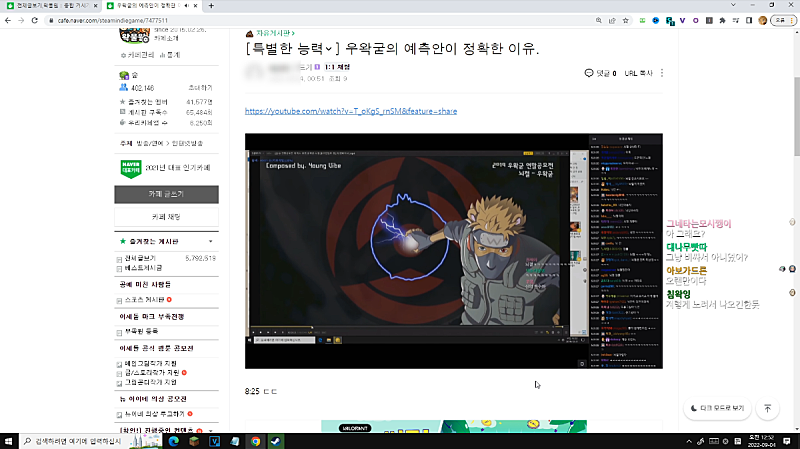Open 베스트게시글 board
The image size is (800, 449).
click(143, 268)
